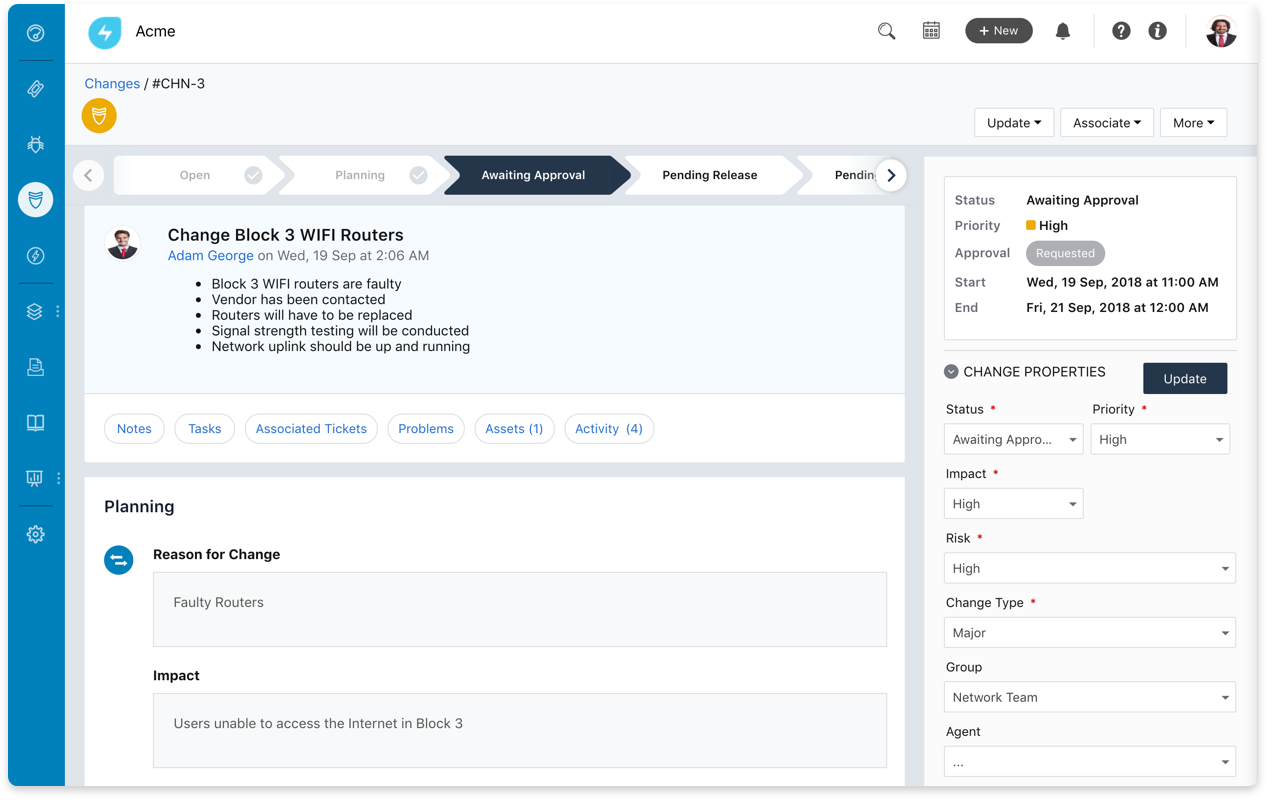This screenshot has width=1266, height=800.
Task: Open the Risk dropdown
Action: [1089, 568]
